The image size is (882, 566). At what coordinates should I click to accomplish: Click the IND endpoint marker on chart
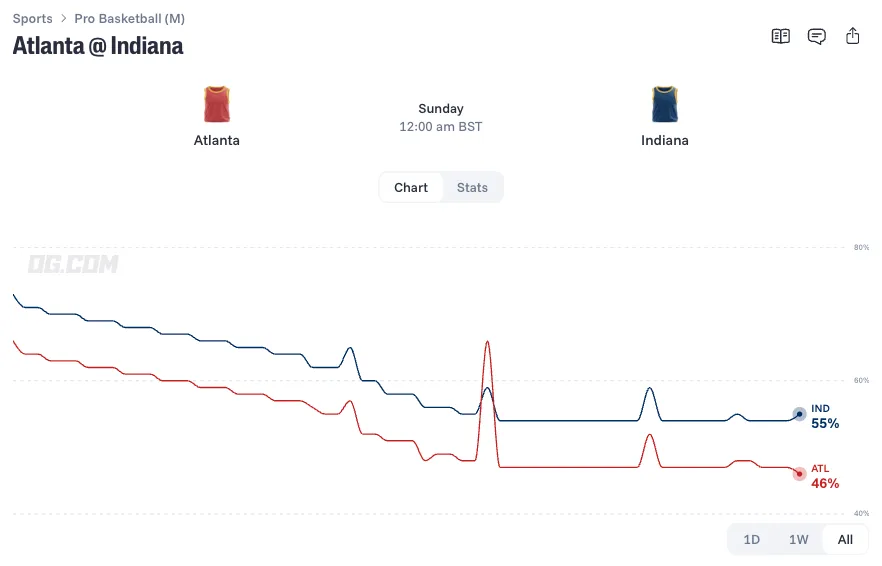coord(799,414)
